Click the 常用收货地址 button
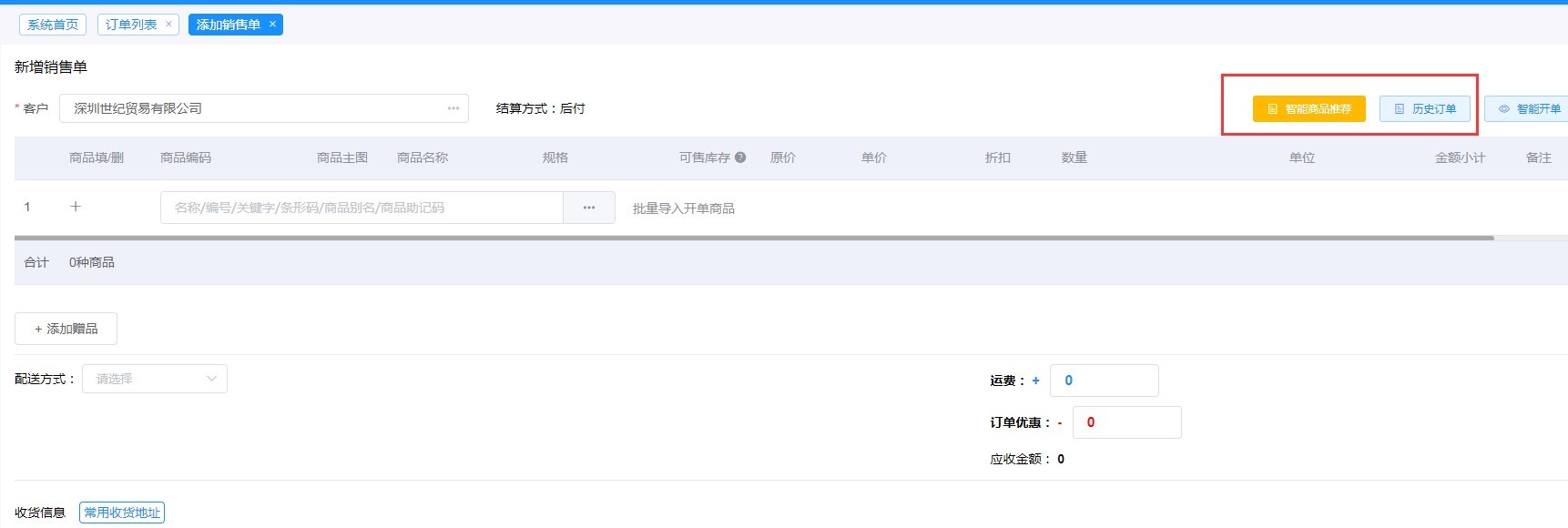This screenshot has height=528, width=1568. click(122, 513)
